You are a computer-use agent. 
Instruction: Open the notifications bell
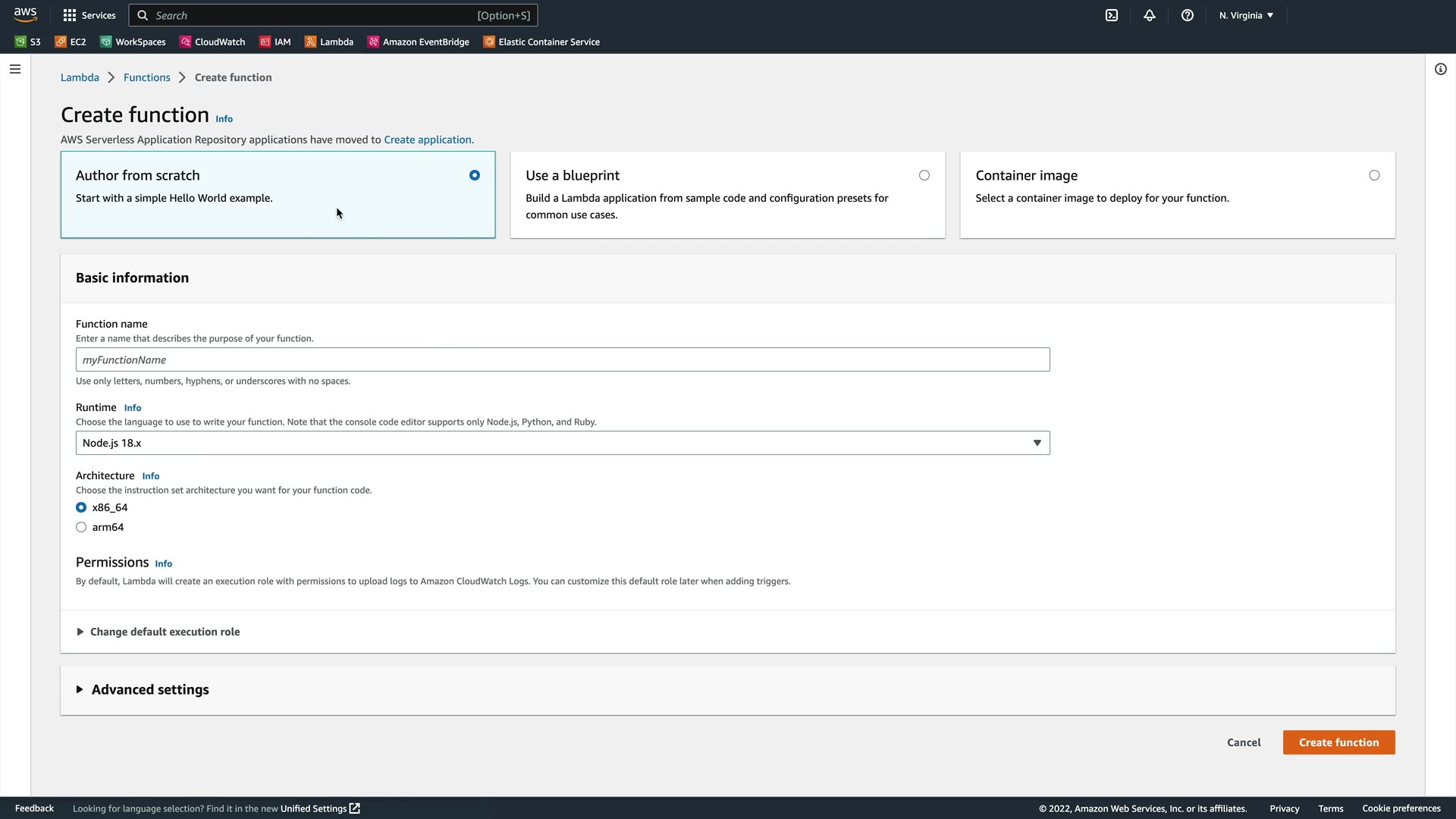(1150, 15)
